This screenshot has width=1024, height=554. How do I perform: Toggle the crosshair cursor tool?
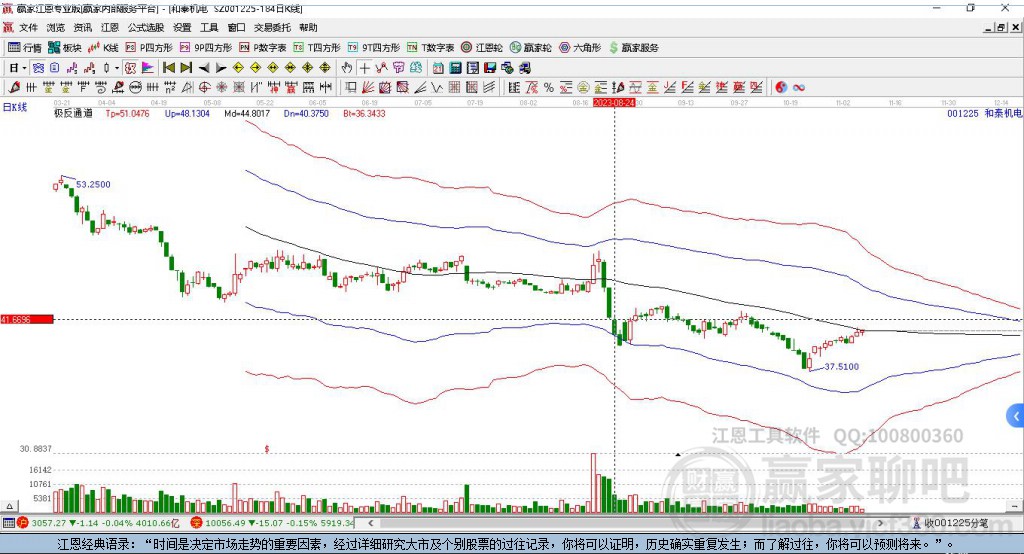pyautogui.click(x=364, y=68)
